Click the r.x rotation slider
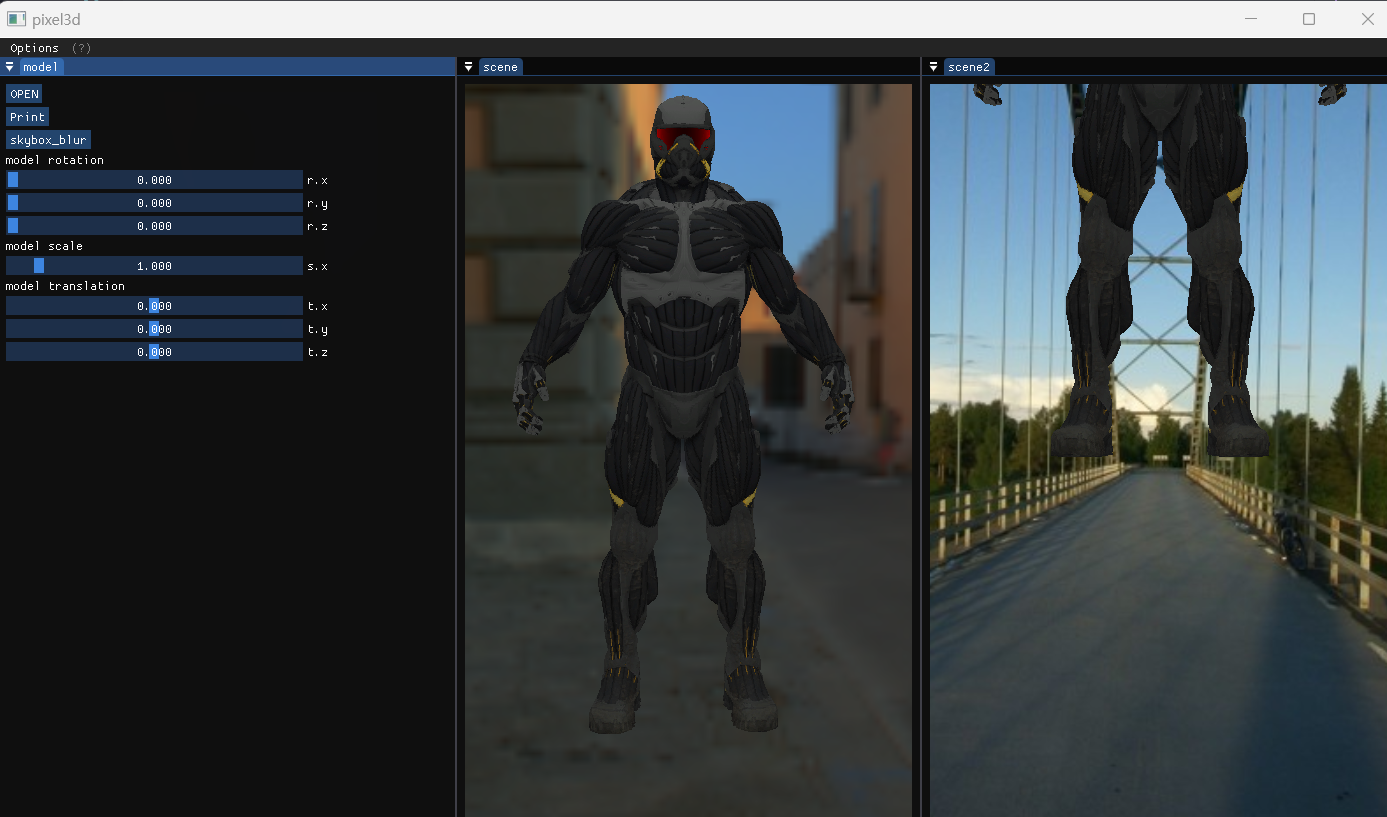This screenshot has height=817, width=1387. point(154,180)
